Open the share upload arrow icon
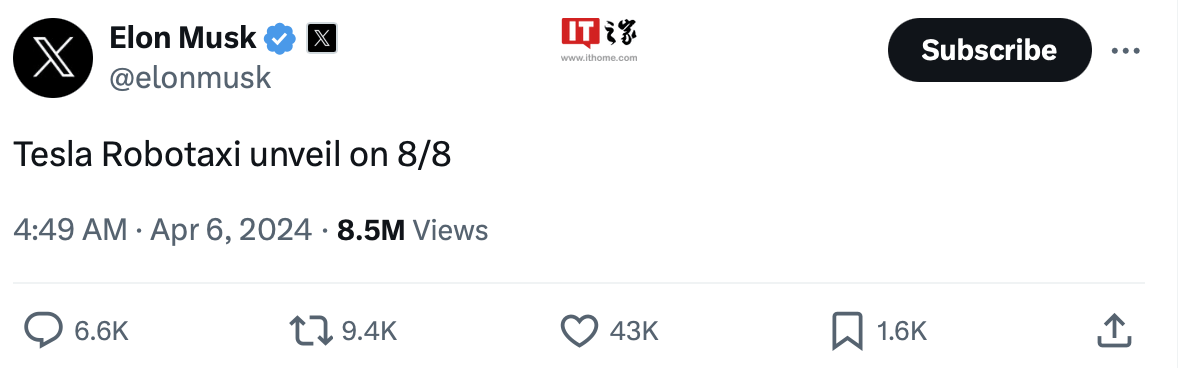This screenshot has width=1178, height=368. pos(1114,330)
